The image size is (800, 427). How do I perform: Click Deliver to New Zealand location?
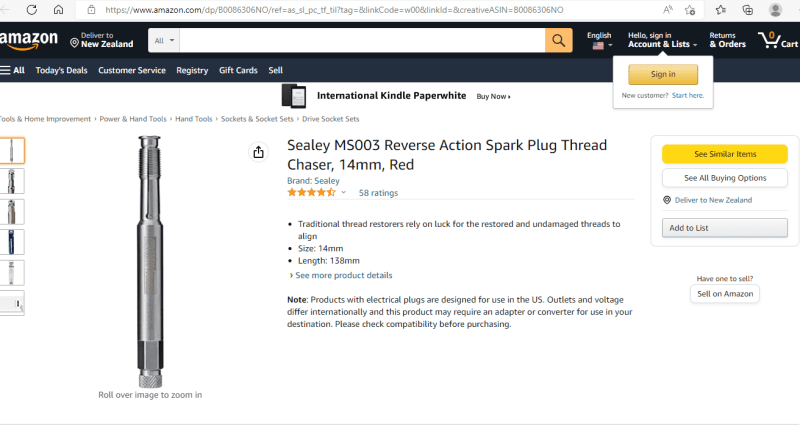tap(101, 41)
